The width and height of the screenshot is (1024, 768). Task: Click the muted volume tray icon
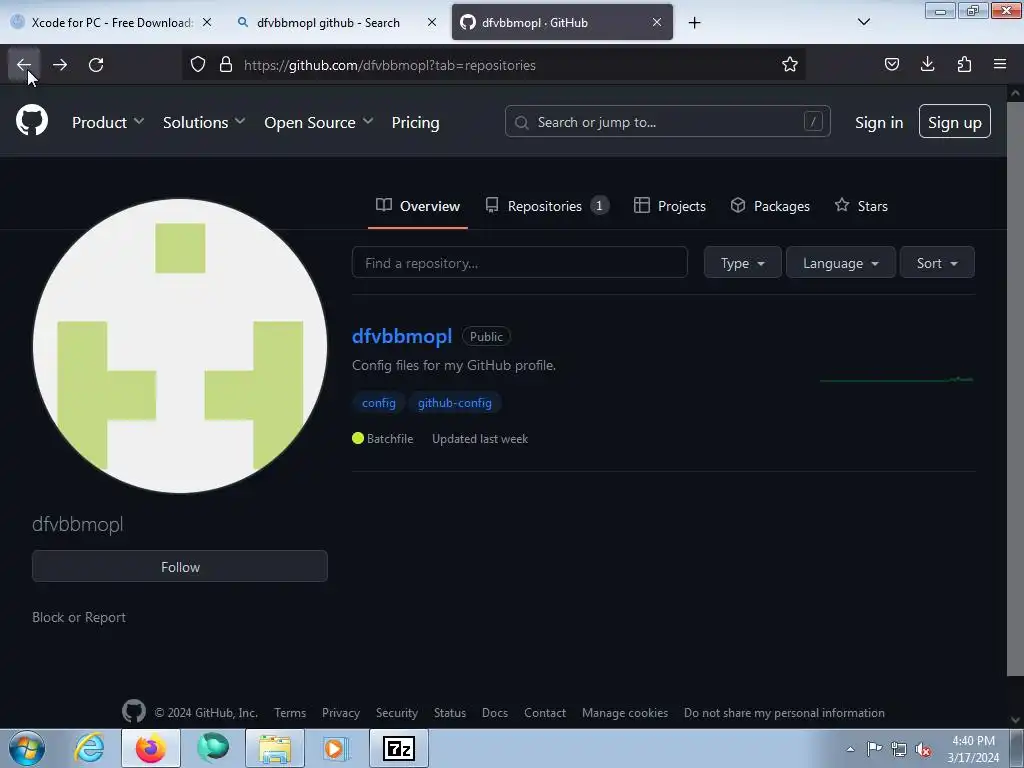pyautogui.click(x=923, y=750)
